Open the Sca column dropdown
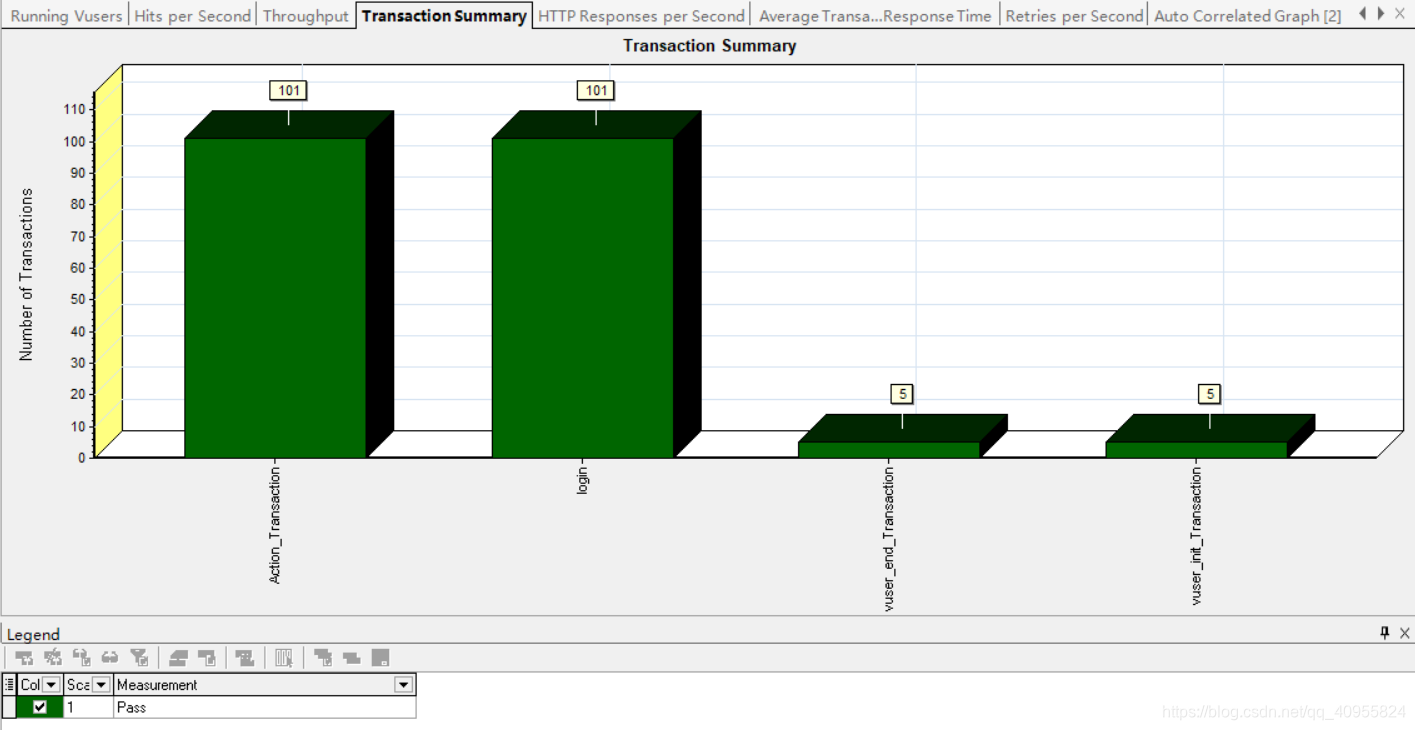 [101, 685]
